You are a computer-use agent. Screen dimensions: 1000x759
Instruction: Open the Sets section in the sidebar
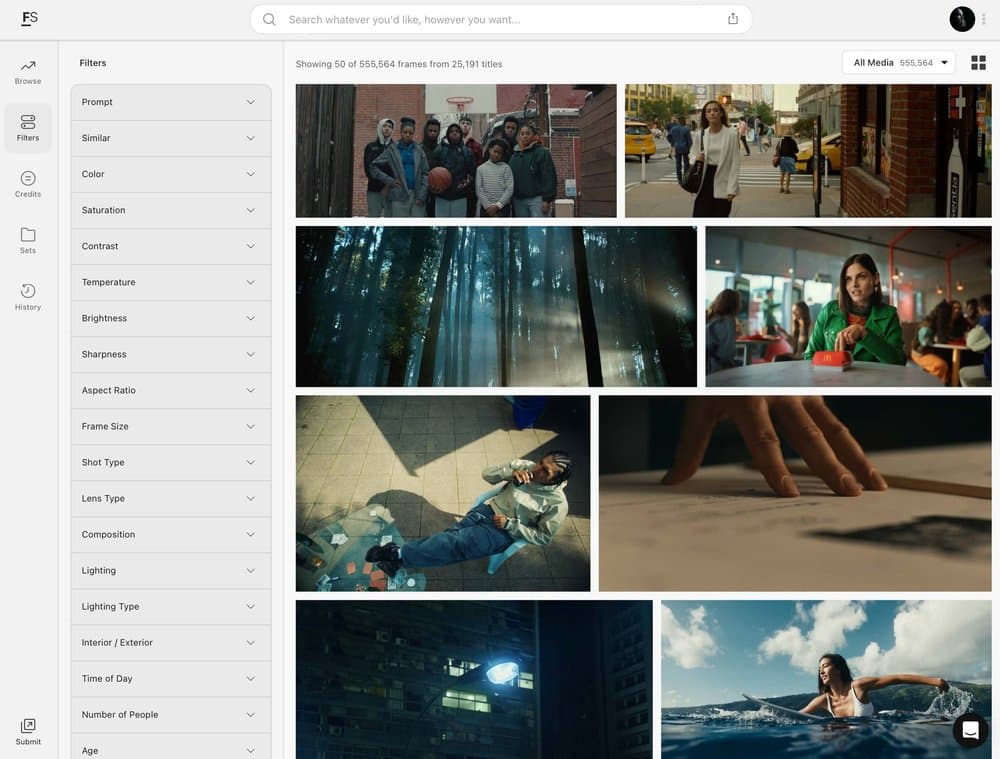[27, 240]
